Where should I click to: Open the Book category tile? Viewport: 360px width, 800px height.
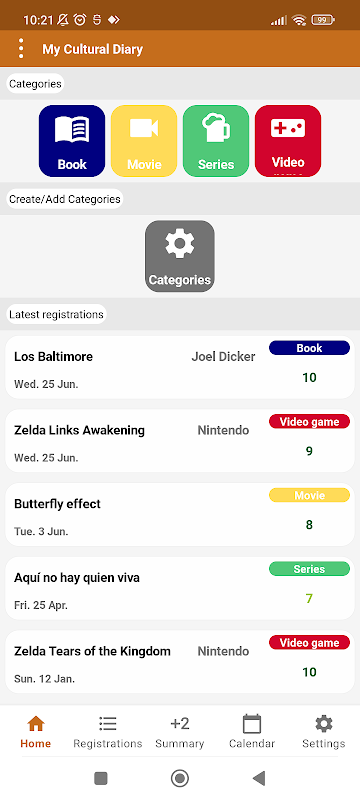72,141
